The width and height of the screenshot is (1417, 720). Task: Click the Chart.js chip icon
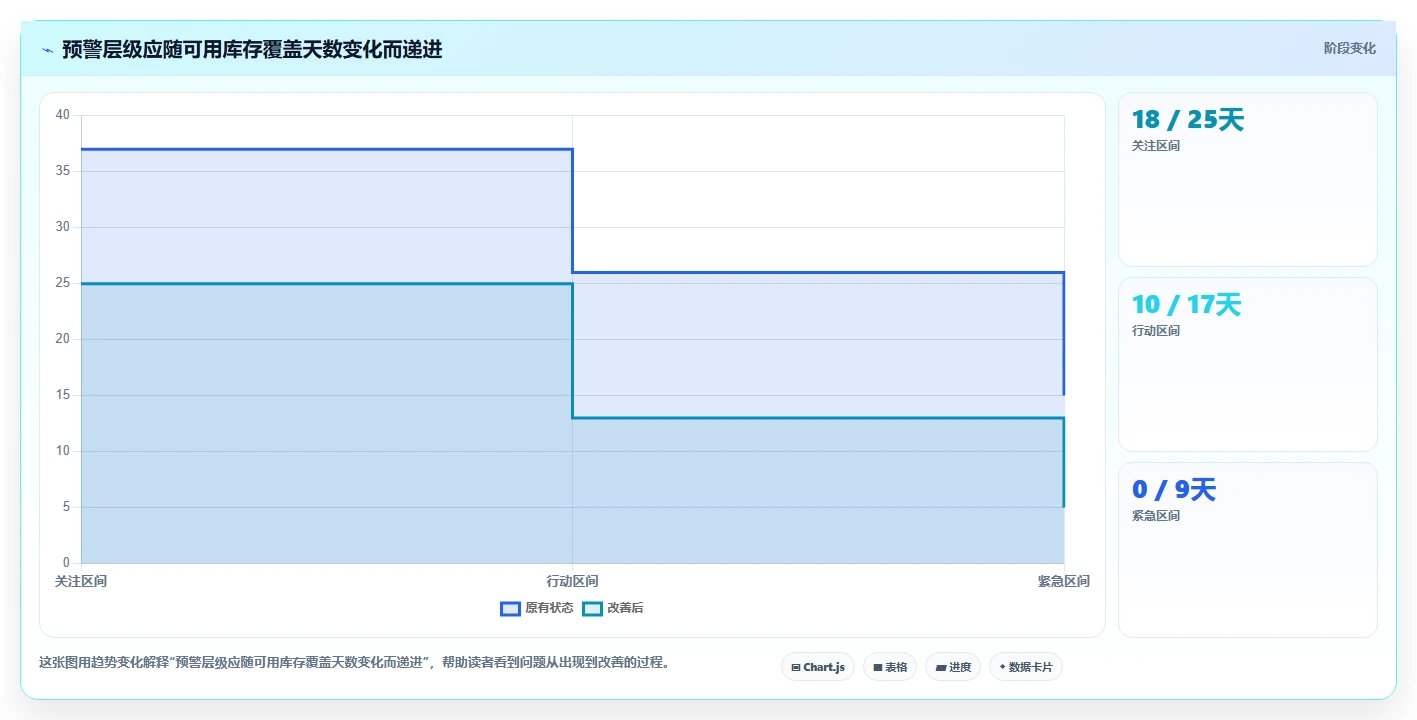(x=795, y=667)
